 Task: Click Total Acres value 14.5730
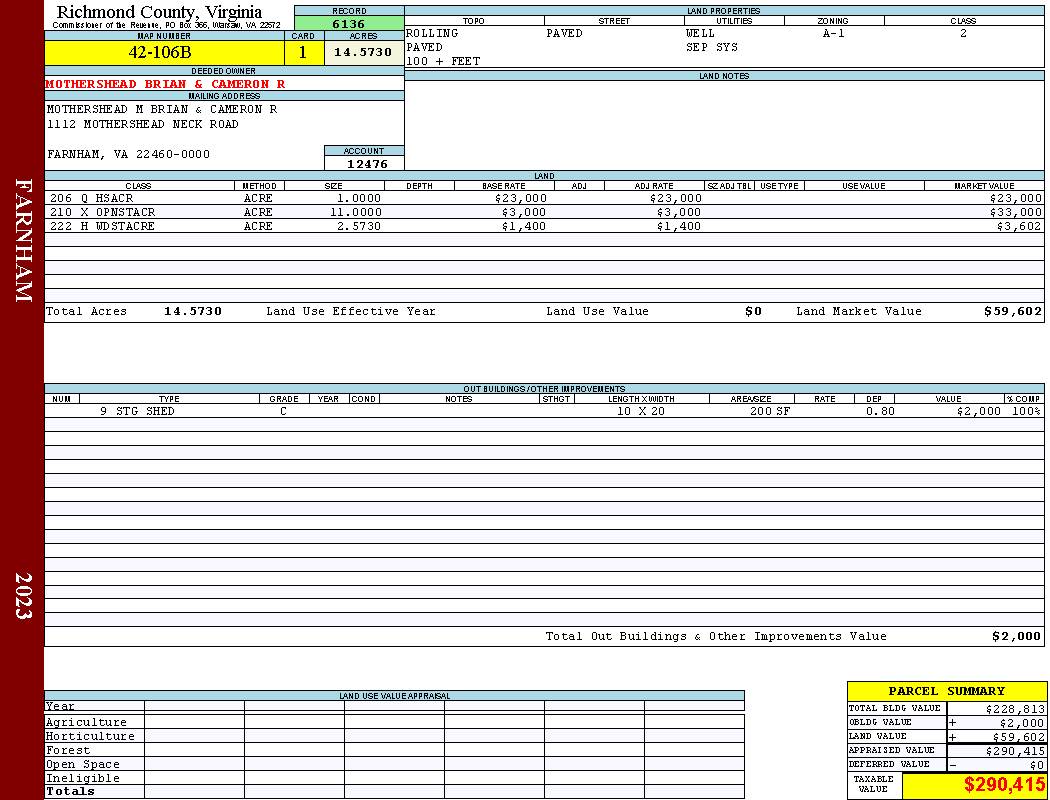tap(193, 311)
